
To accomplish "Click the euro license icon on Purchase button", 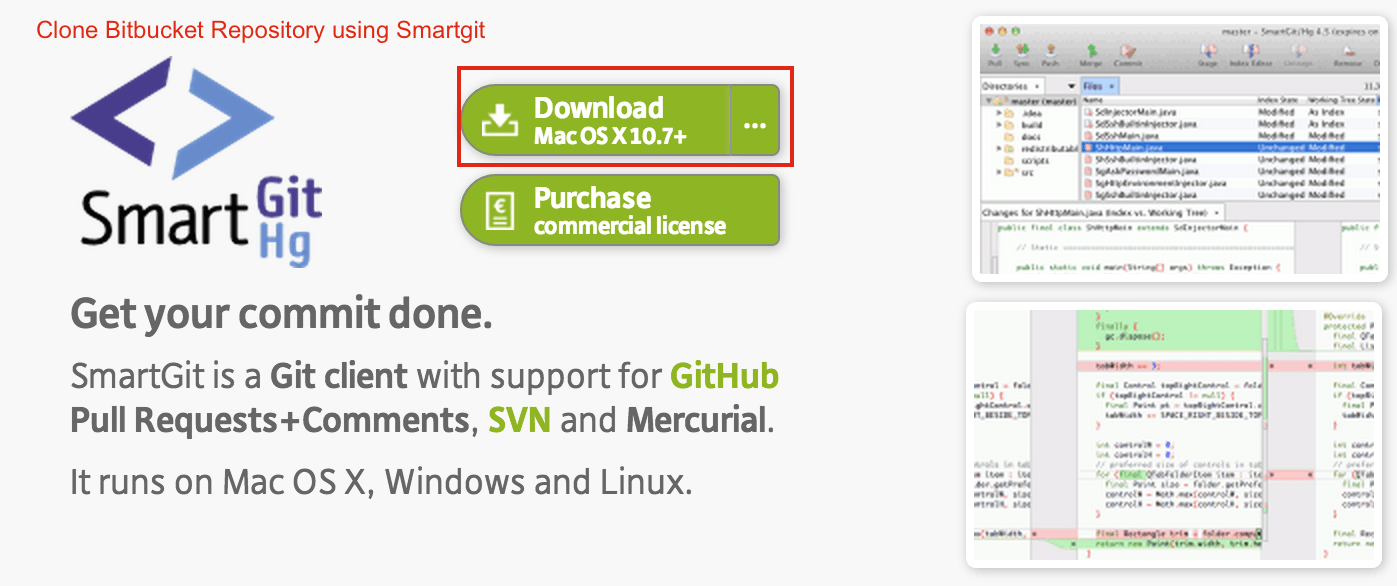I will coord(499,210).
